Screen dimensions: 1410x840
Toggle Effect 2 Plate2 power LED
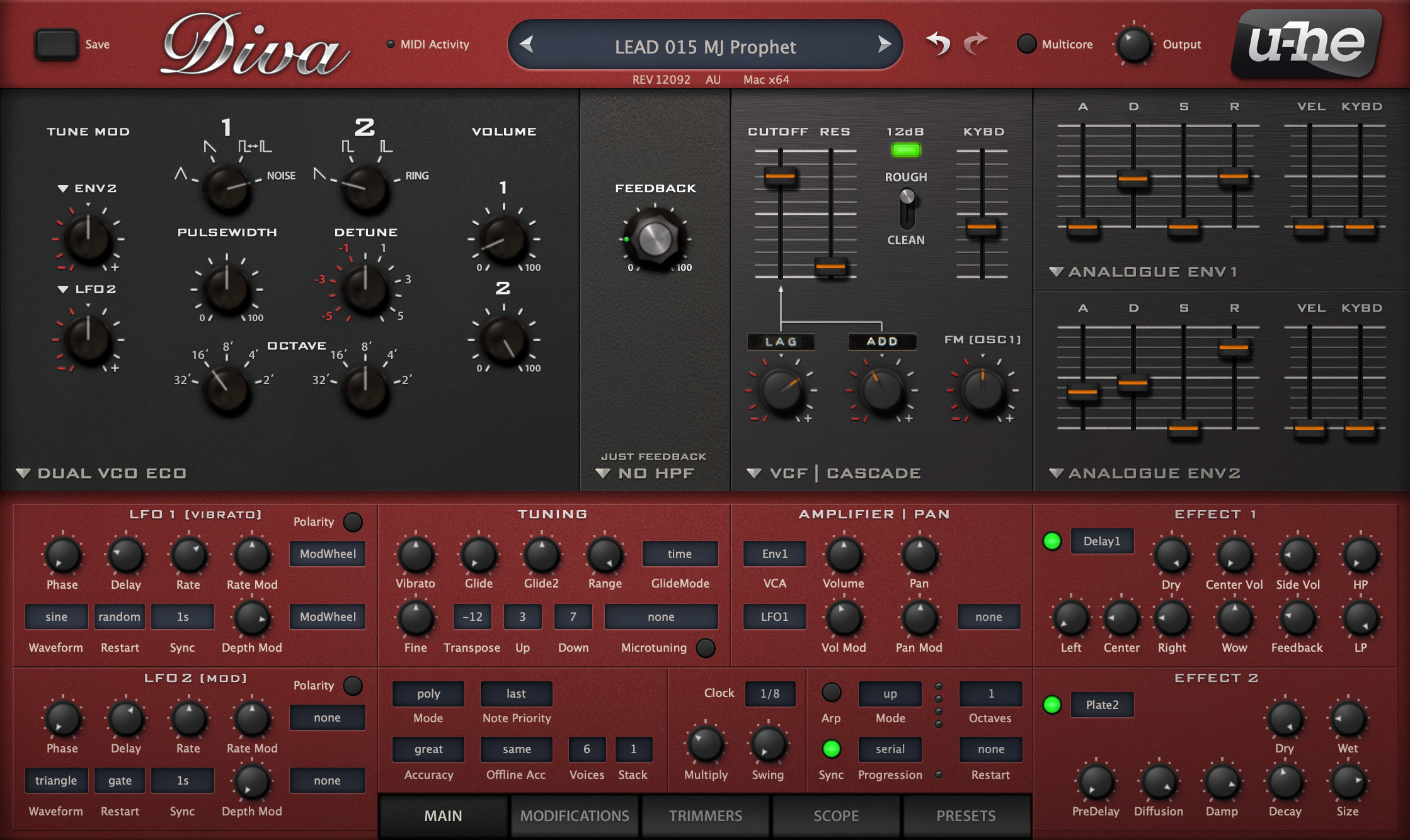point(1052,705)
